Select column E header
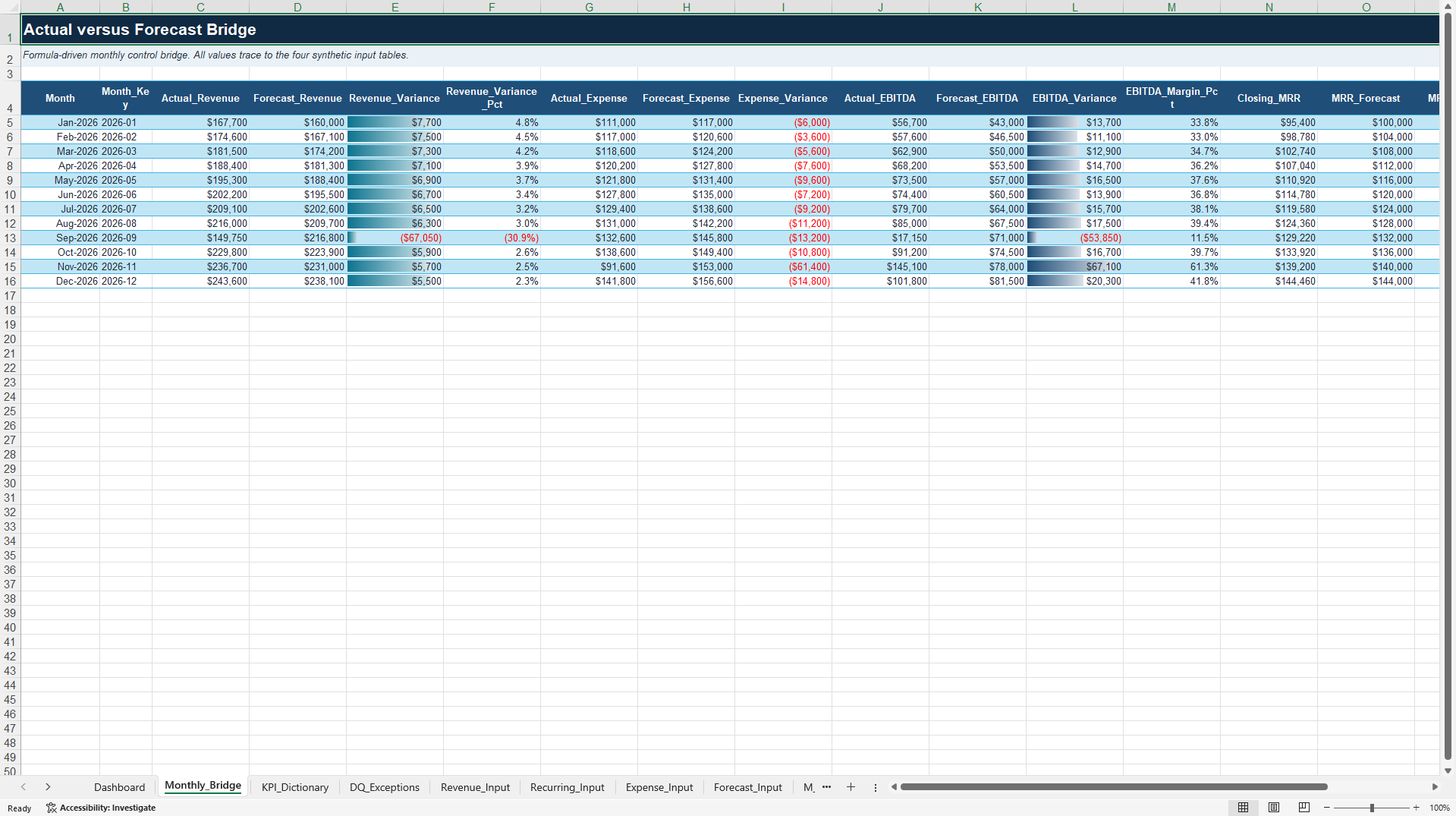 click(x=395, y=7)
